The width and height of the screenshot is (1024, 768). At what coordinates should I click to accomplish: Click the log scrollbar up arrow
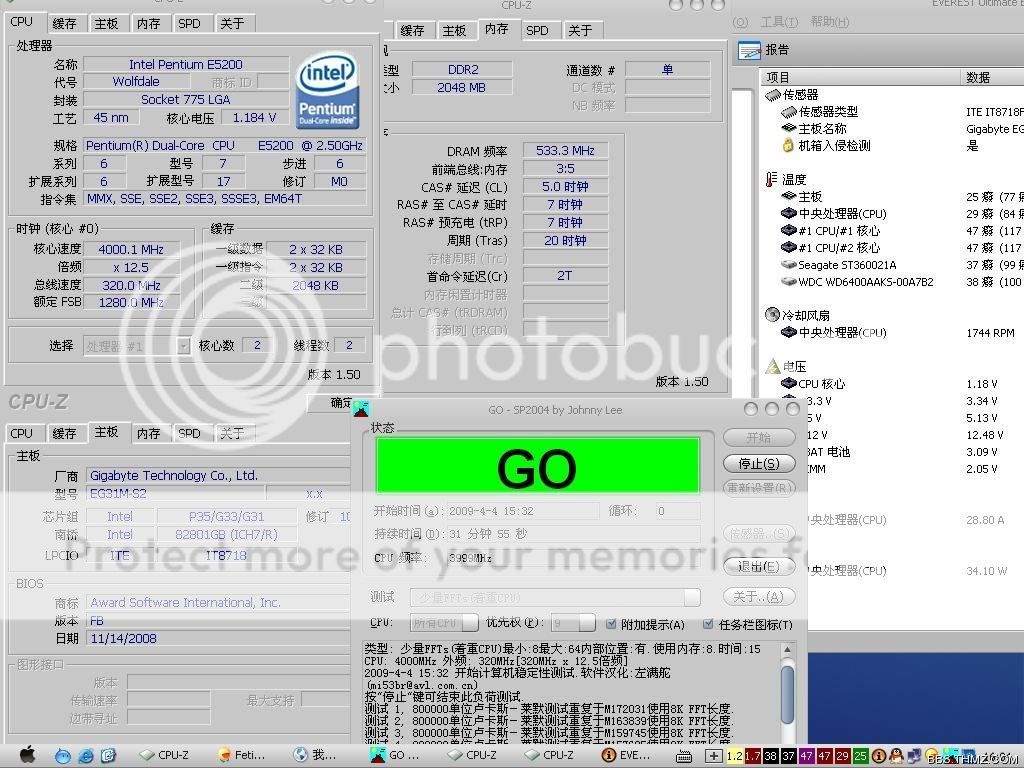(788, 650)
